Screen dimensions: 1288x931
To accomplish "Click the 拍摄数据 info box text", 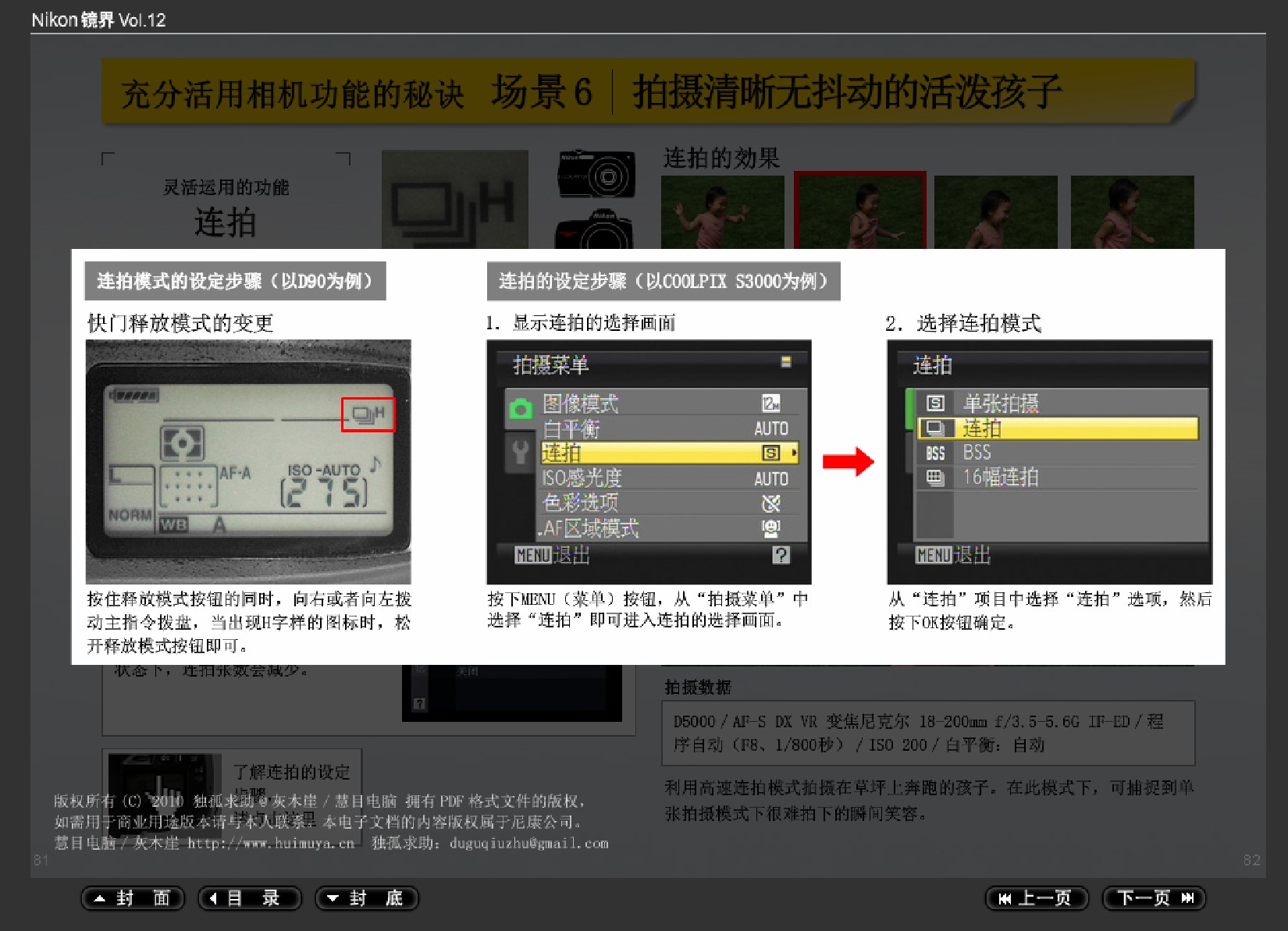I will pos(928,733).
